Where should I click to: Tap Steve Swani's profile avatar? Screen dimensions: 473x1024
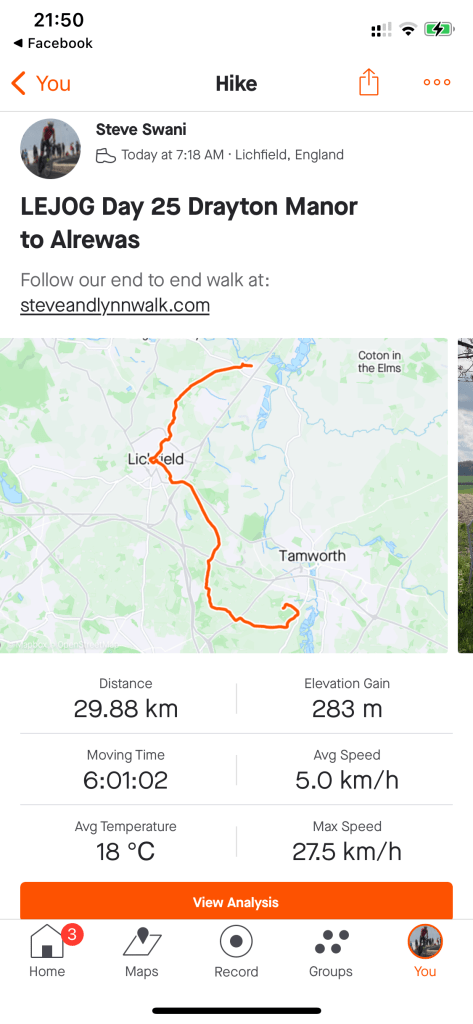[51, 149]
